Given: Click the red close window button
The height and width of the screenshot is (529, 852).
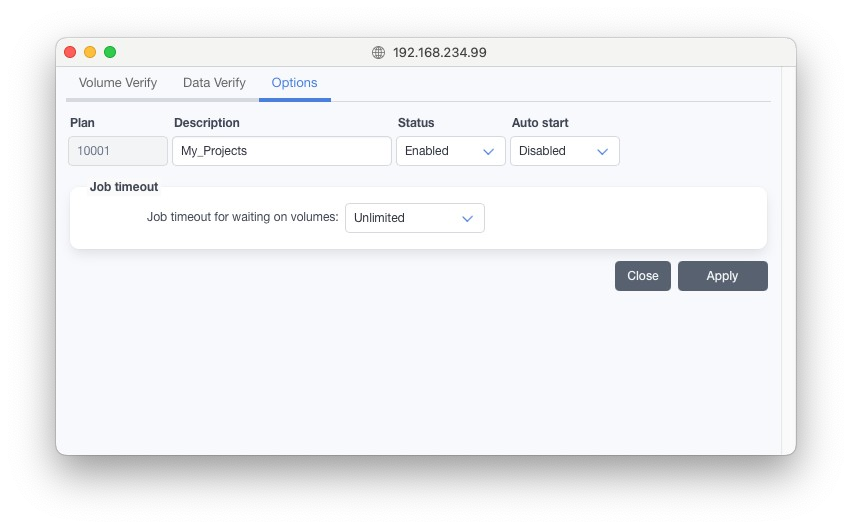Looking at the screenshot, I should (x=70, y=52).
